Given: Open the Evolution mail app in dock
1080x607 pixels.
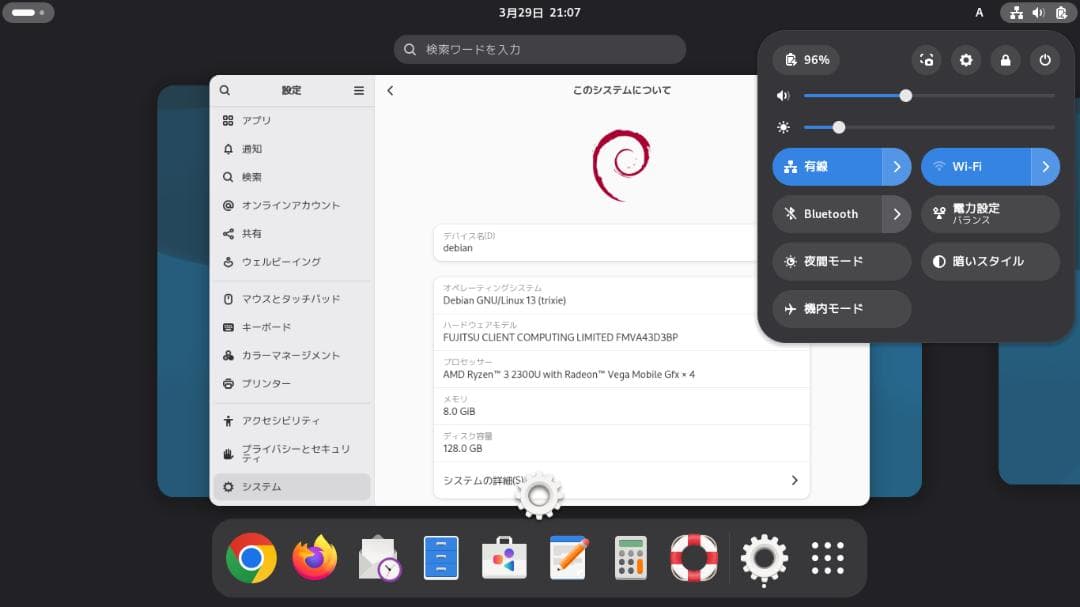Looking at the screenshot, I should (x=378, y=558).
